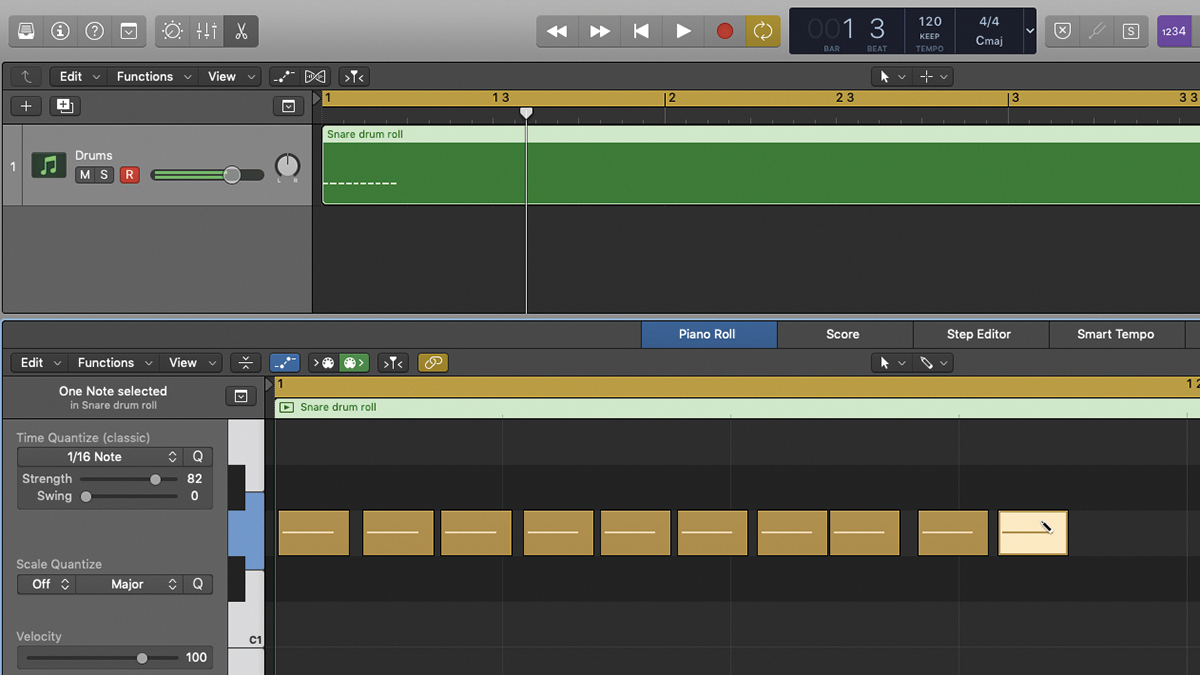1200x675 pixels.
Task: Open the tracks area View menu
Action: (230, 76)
